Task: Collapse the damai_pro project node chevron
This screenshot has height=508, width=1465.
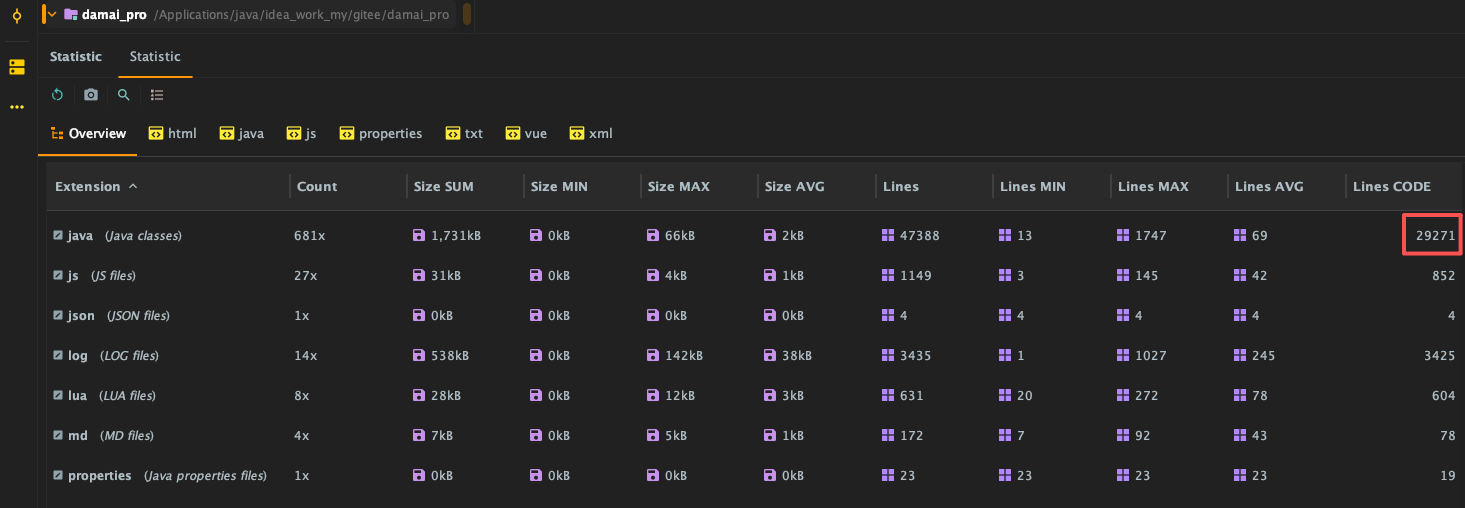Action: 53,15
